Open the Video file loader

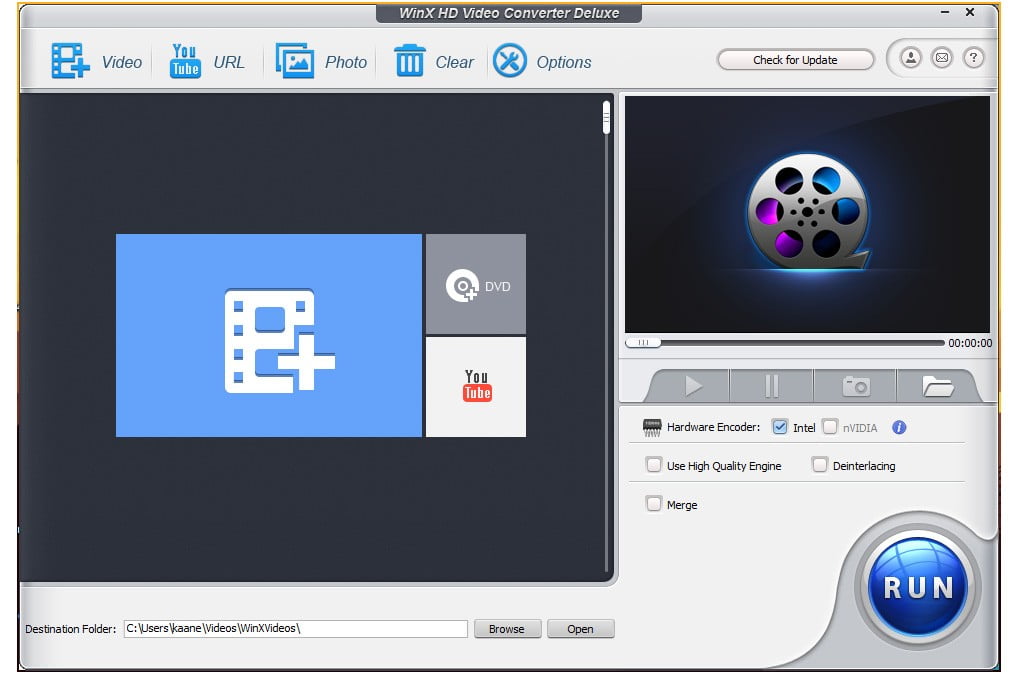tap(97, 61)
